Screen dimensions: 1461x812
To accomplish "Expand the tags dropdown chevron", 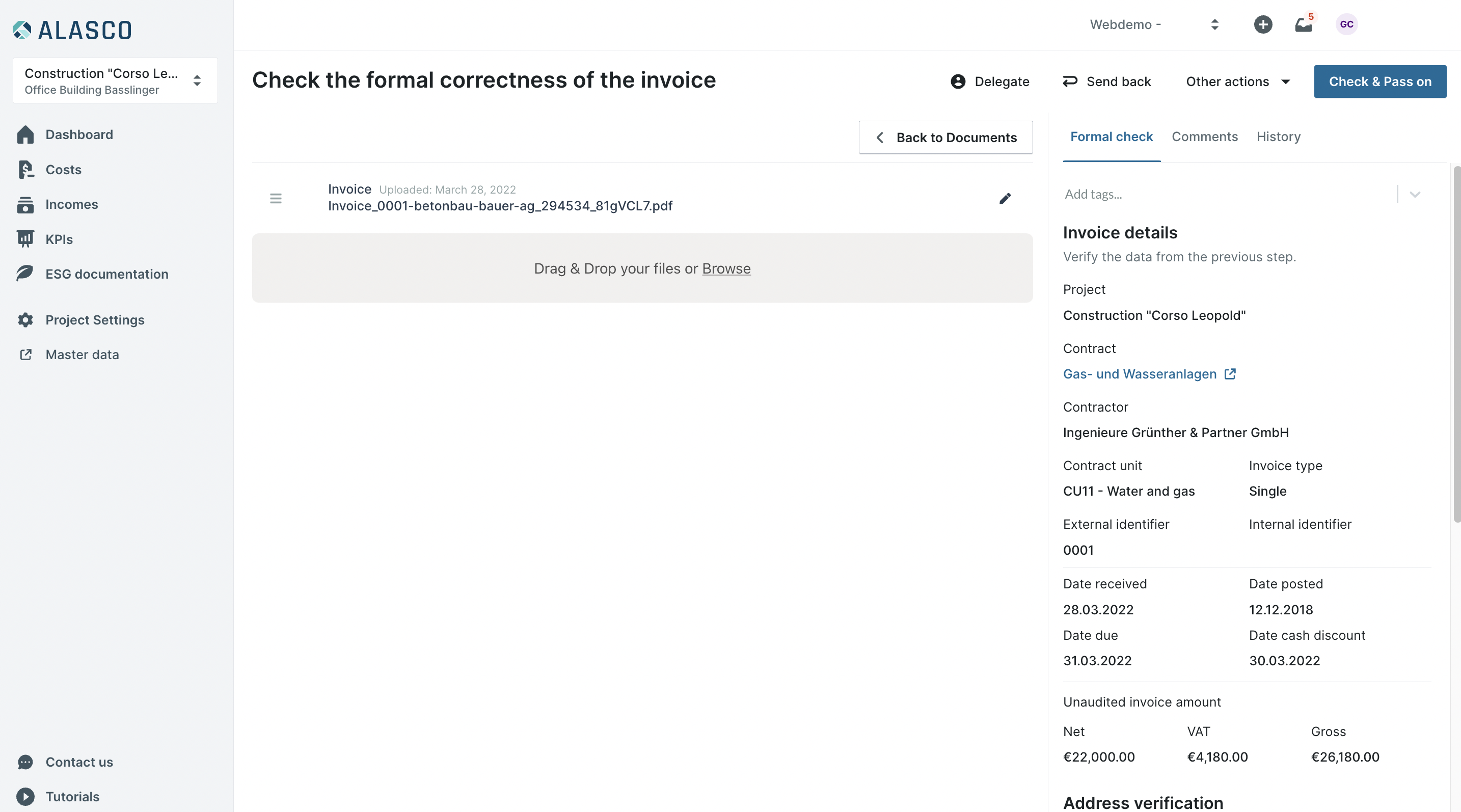I will (1415, 195).
